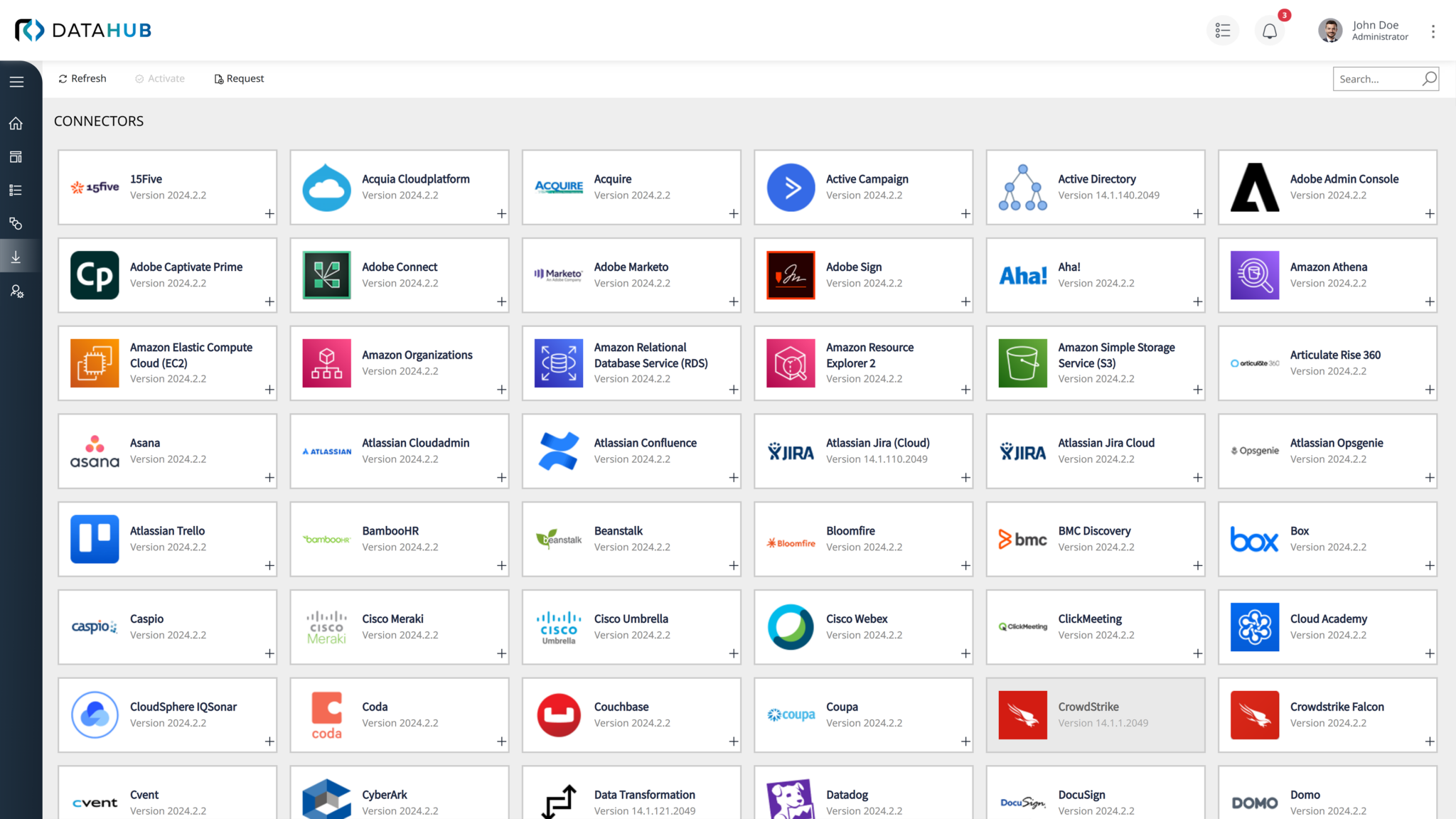
Task: Select the download connectors sidebar icon
Action: point(16,257)
